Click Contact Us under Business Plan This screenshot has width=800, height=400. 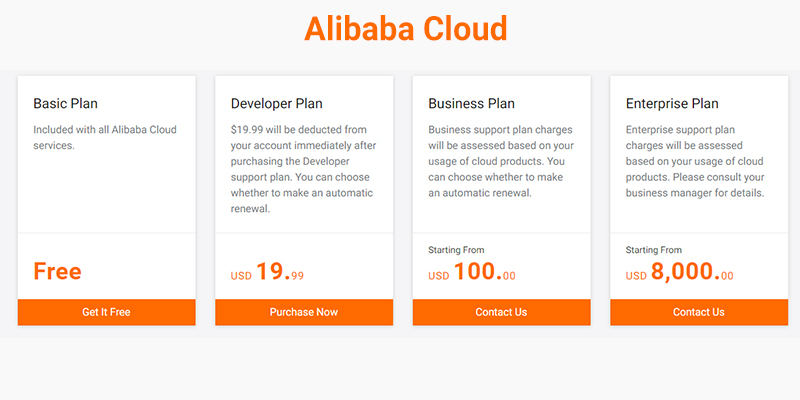pos(502,312)
